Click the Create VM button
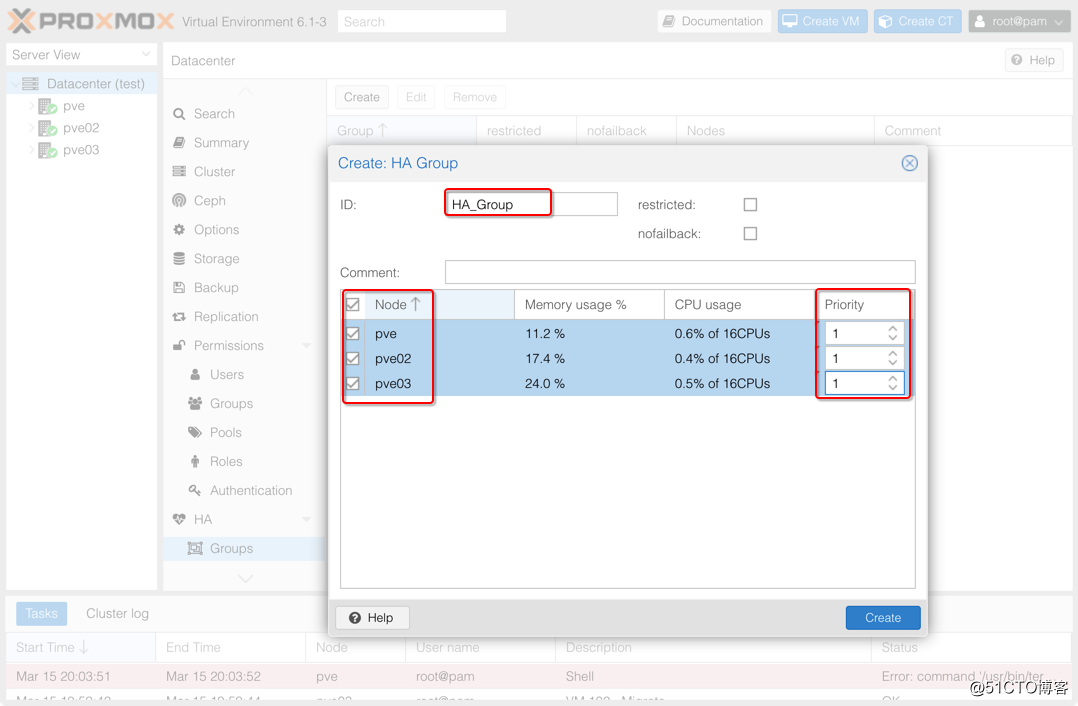Viewport: 1078px width, 706px height. click(x=822, y=21)
